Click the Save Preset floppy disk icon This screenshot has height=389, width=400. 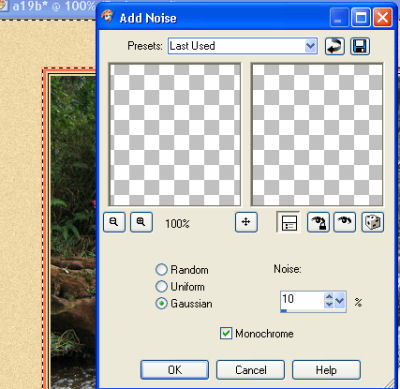[360, 46]
